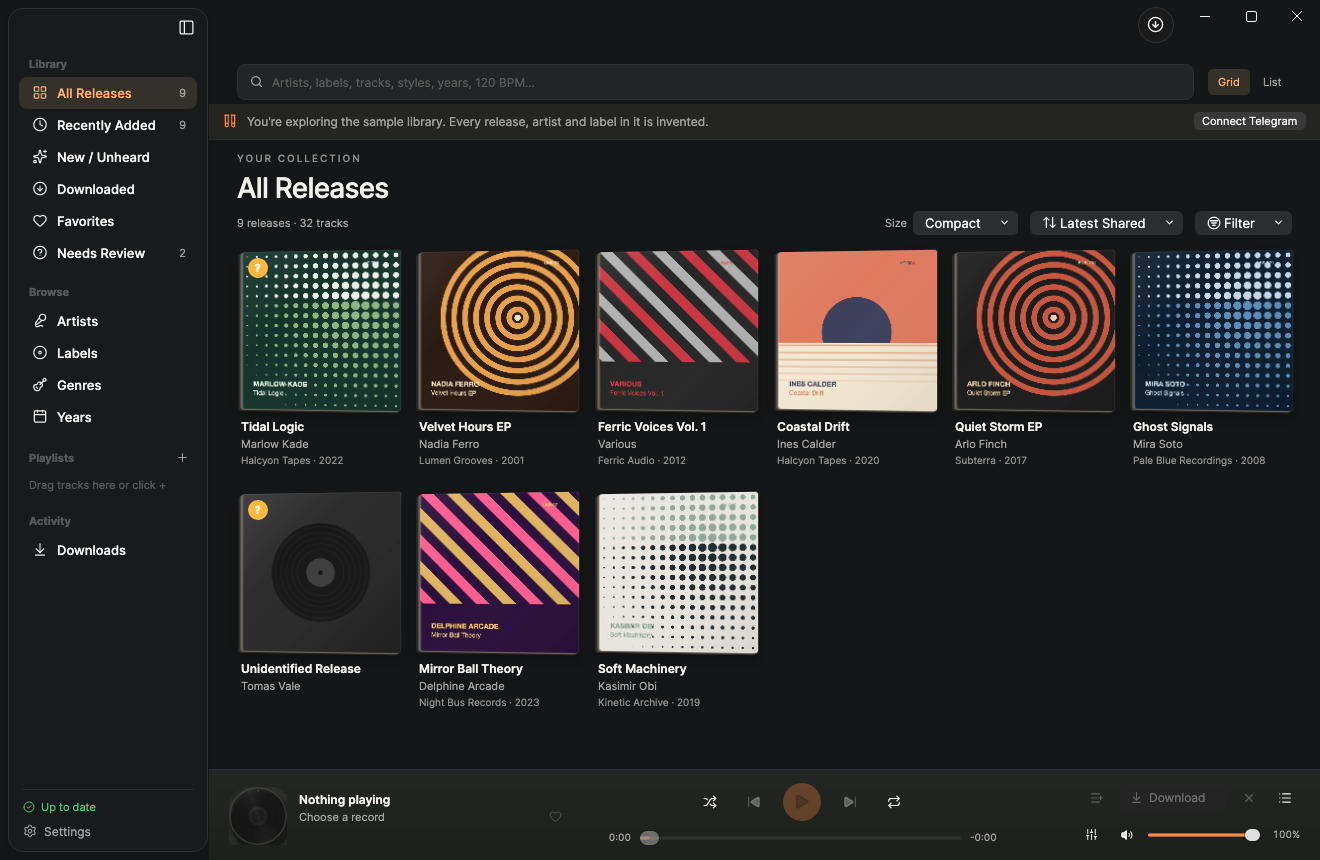This screenshot has width=1320, height=860.
Task: Open the Latest Shared sort dropdown
Action: click(1106, 223)
